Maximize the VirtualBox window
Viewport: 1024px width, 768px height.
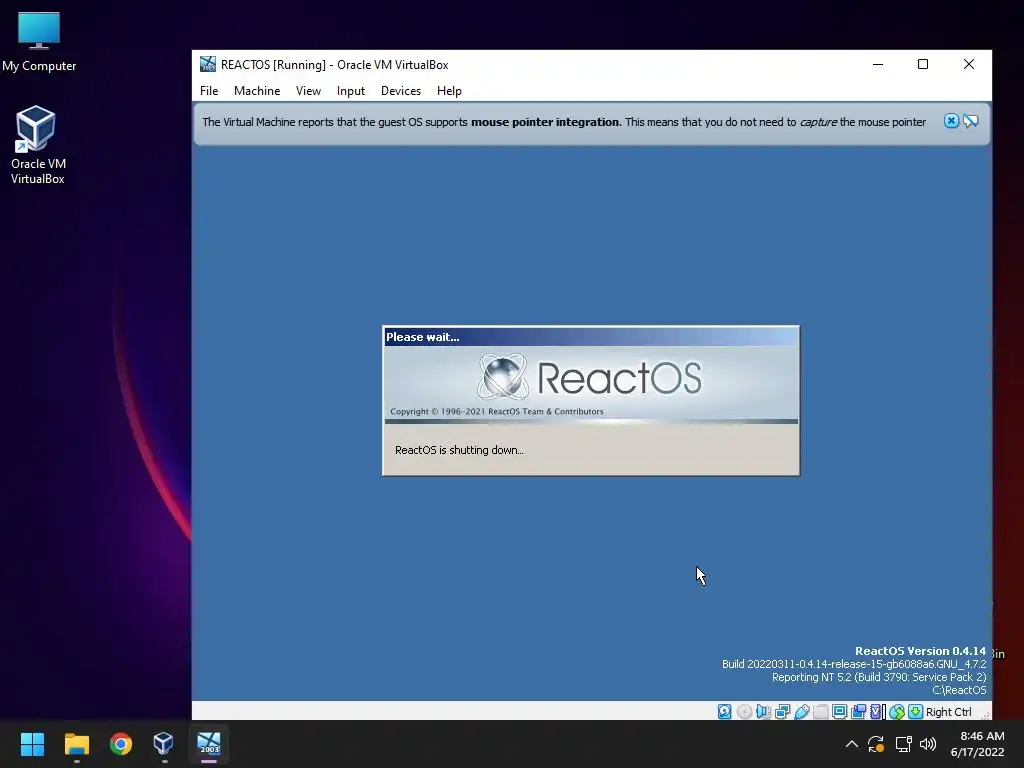(x=923, y=64)
